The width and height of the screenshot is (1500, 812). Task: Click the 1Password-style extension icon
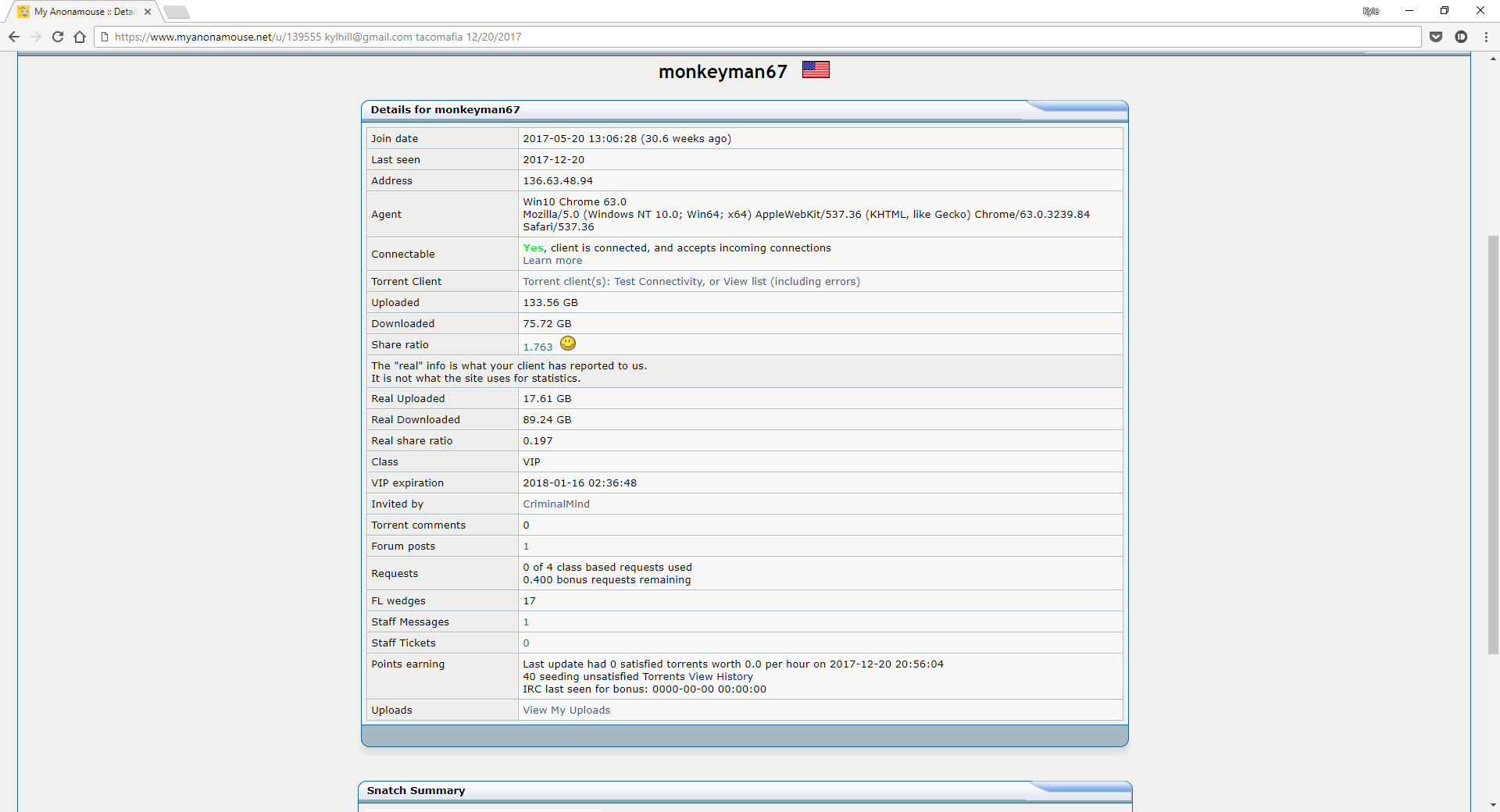tap(1461, 37)
